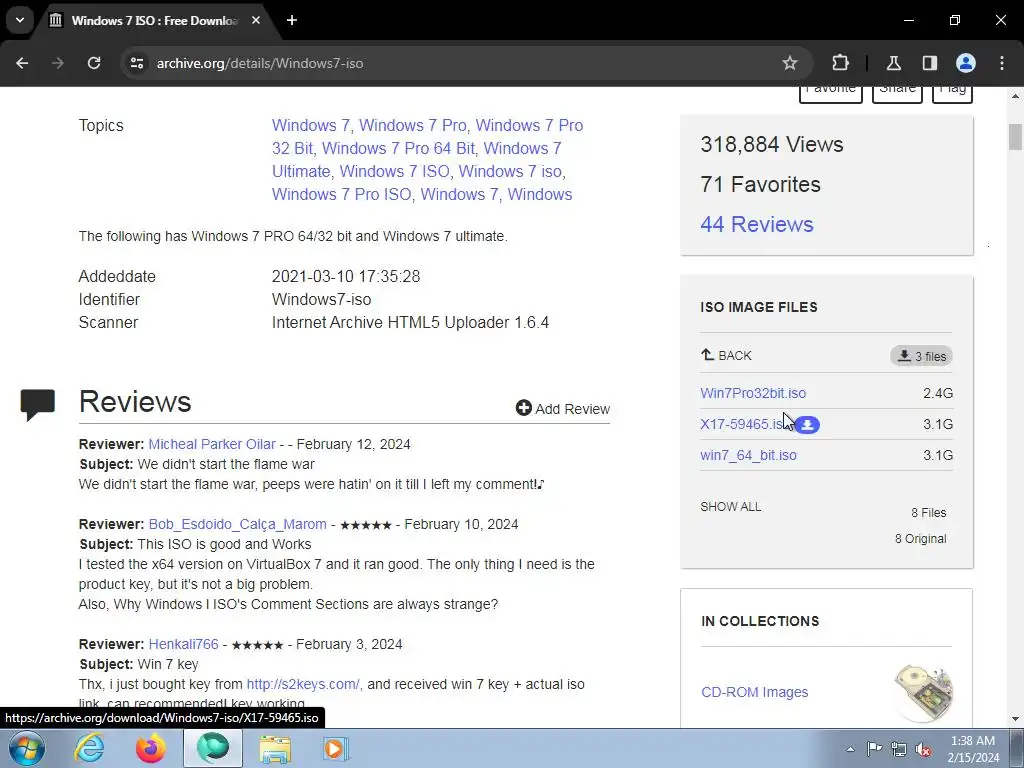
Task: Download Win7Pro32bit.iso
Action: [x=753, y=394]
